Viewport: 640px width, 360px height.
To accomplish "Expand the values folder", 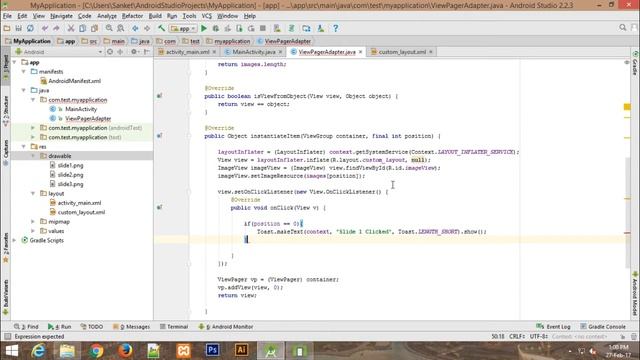I will tap(33, 231).
